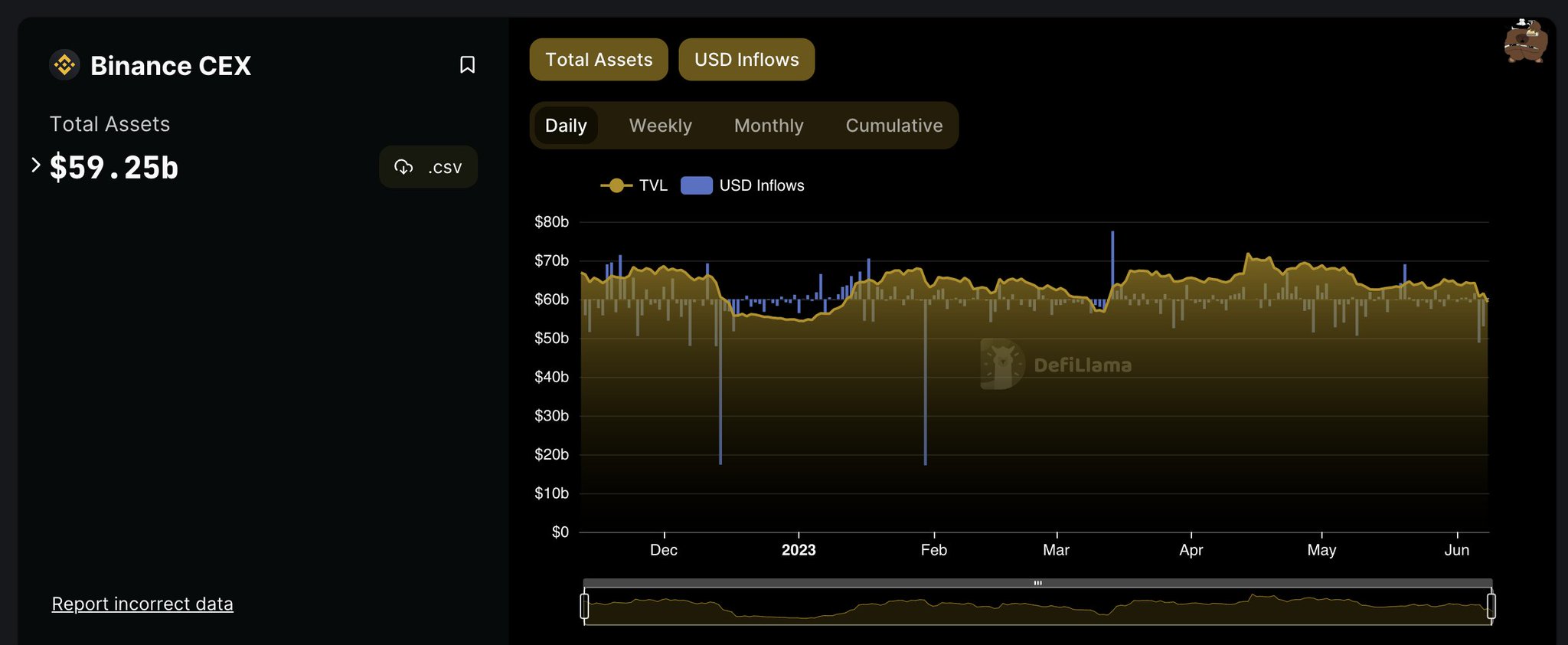
Task: Click the range slider mini chart preview
Action: coord(1037,608)
